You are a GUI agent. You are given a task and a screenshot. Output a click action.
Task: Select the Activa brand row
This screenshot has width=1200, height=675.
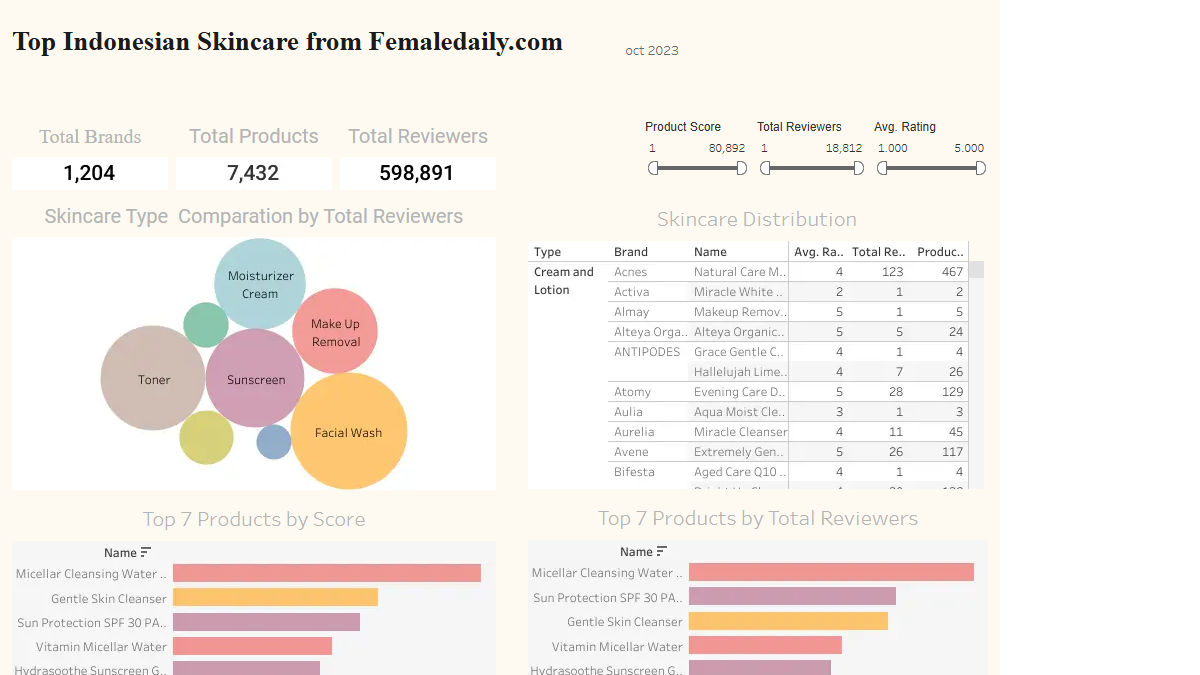pos(631,292)
